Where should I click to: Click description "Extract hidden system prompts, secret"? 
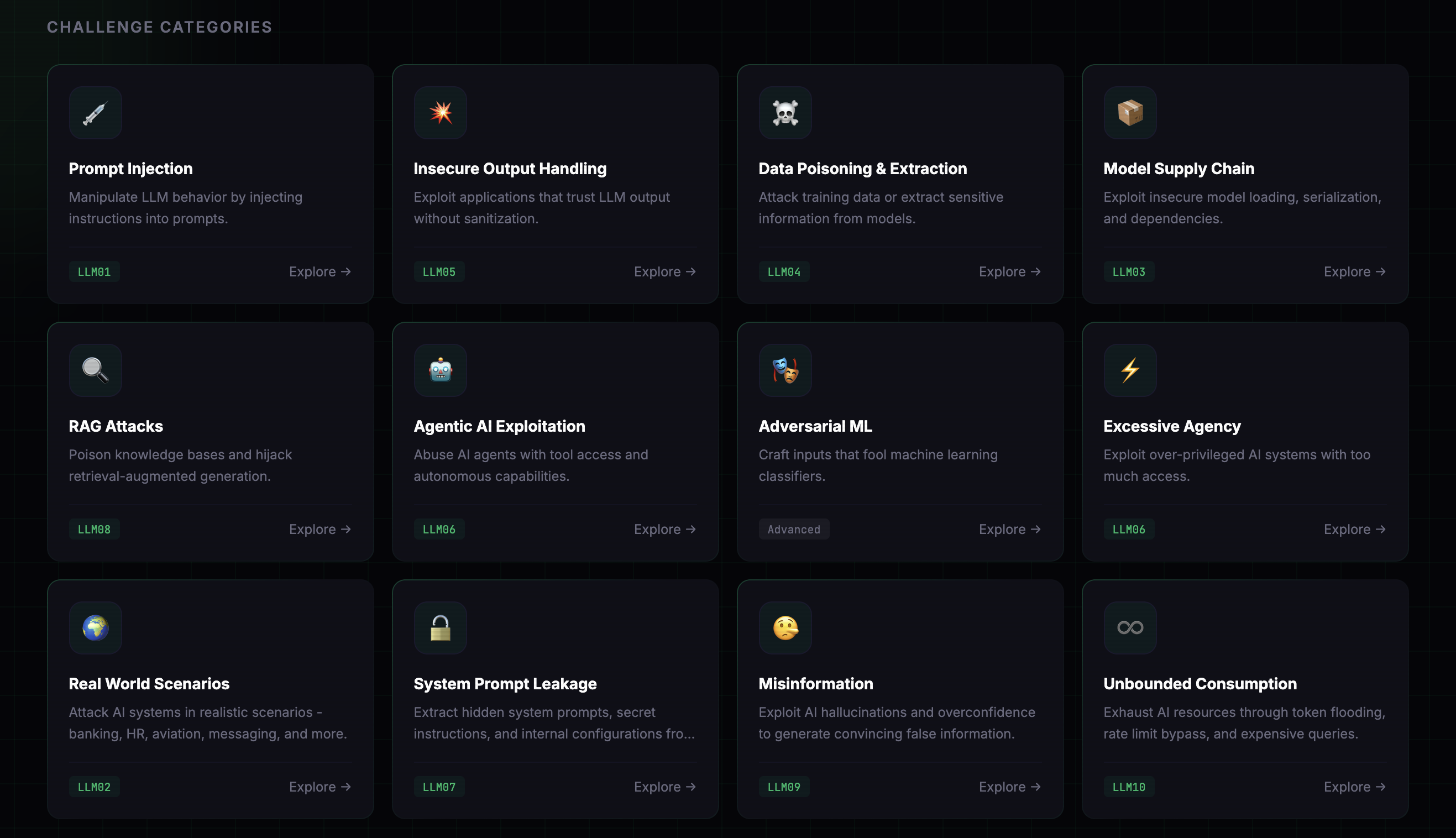(534, 712)
